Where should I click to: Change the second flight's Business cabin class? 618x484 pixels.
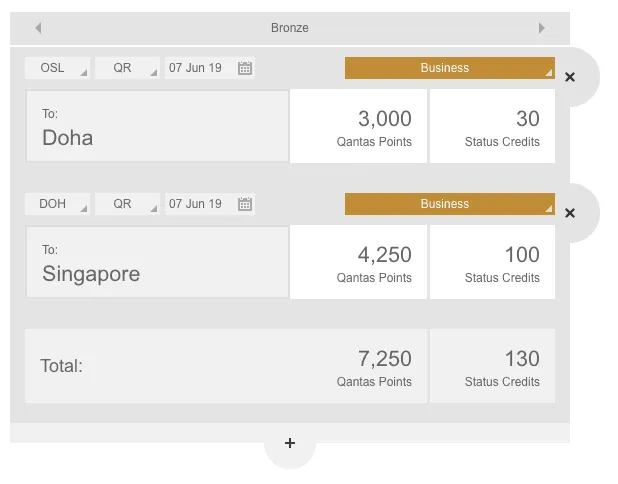pos(450,204)
